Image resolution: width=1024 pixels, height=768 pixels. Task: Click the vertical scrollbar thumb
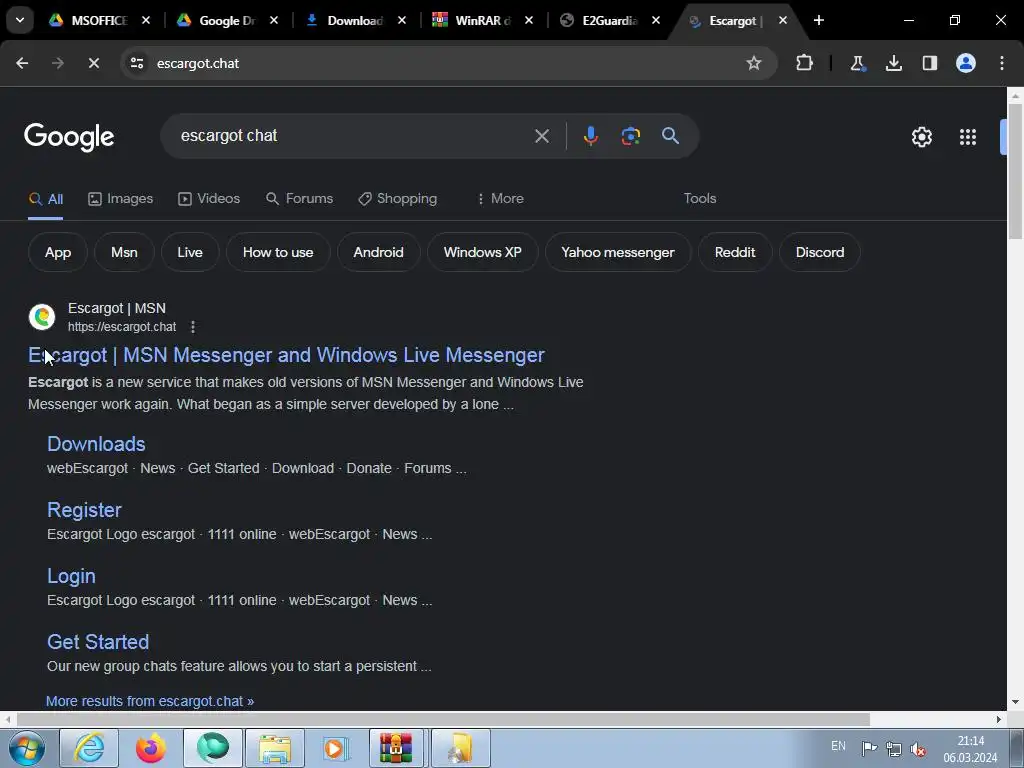pyautogui.click(x=1015, y=172)
